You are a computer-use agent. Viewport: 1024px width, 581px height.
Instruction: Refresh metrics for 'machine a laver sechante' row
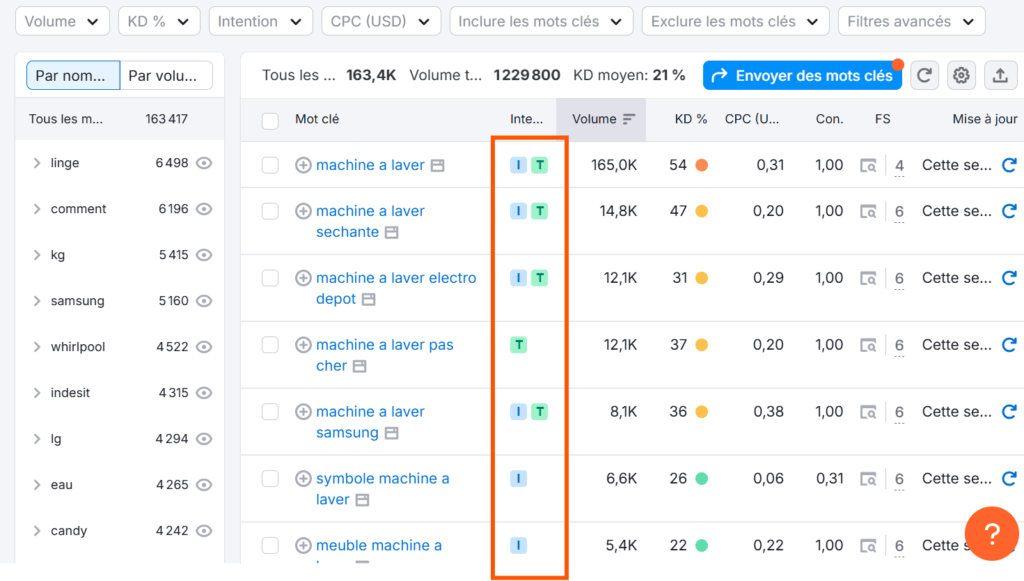tap(1009, 211)
